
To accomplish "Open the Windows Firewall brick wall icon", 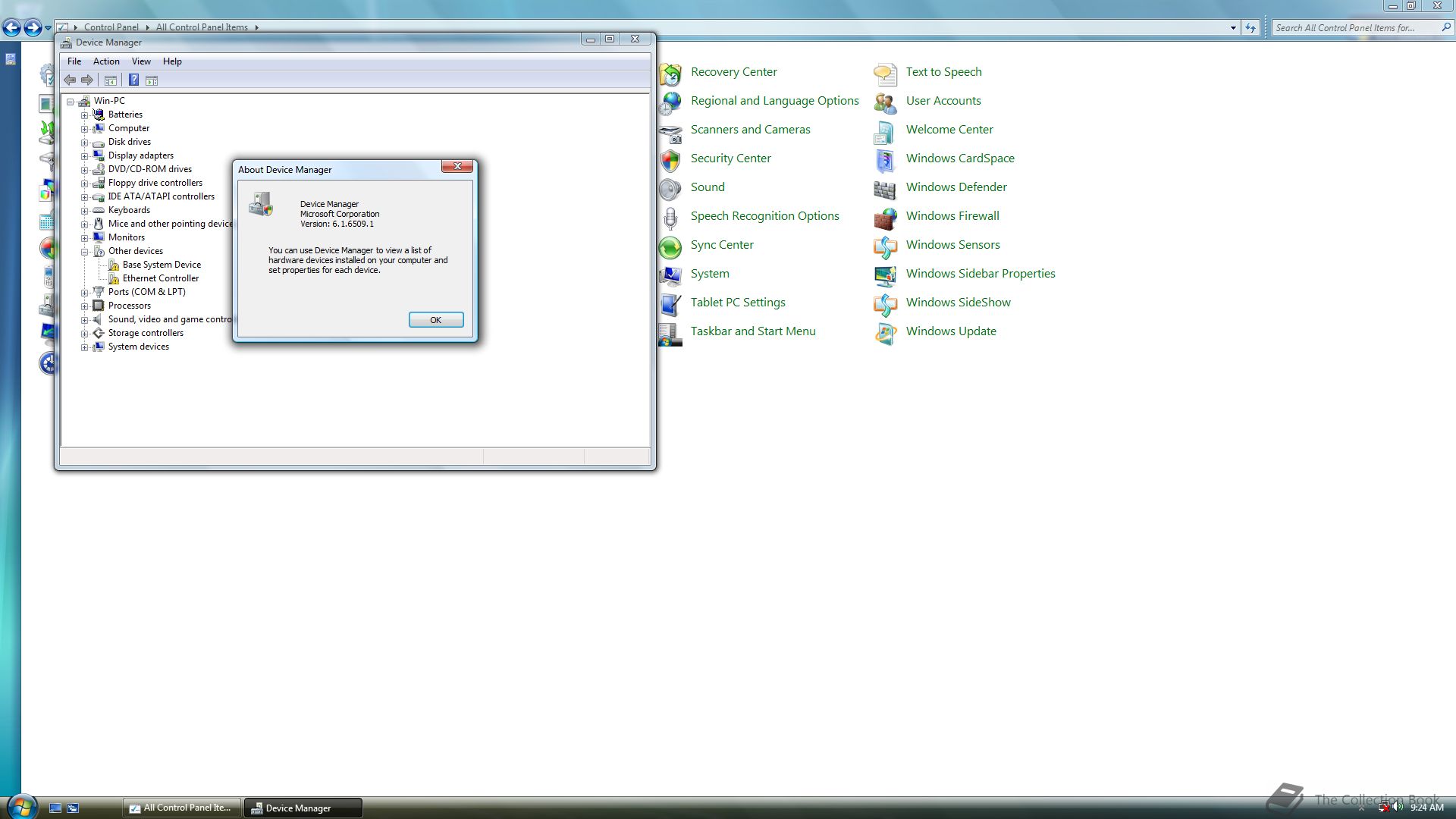I will pos(885,218).
